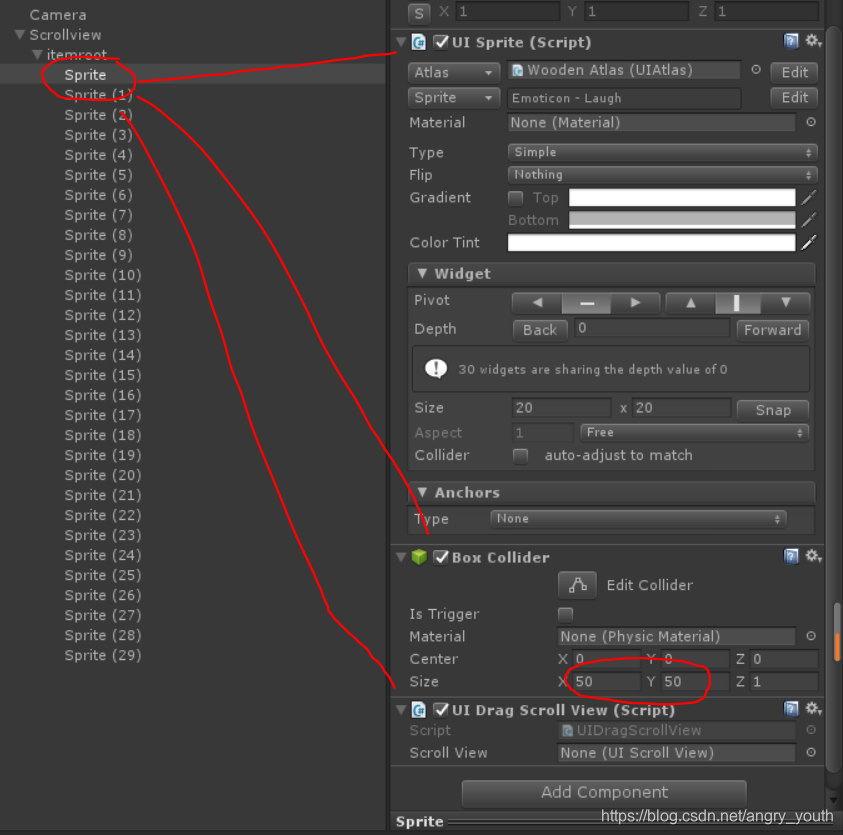Click the Add Component button
The image size is (843, 835).
click(x=604, y=793)
